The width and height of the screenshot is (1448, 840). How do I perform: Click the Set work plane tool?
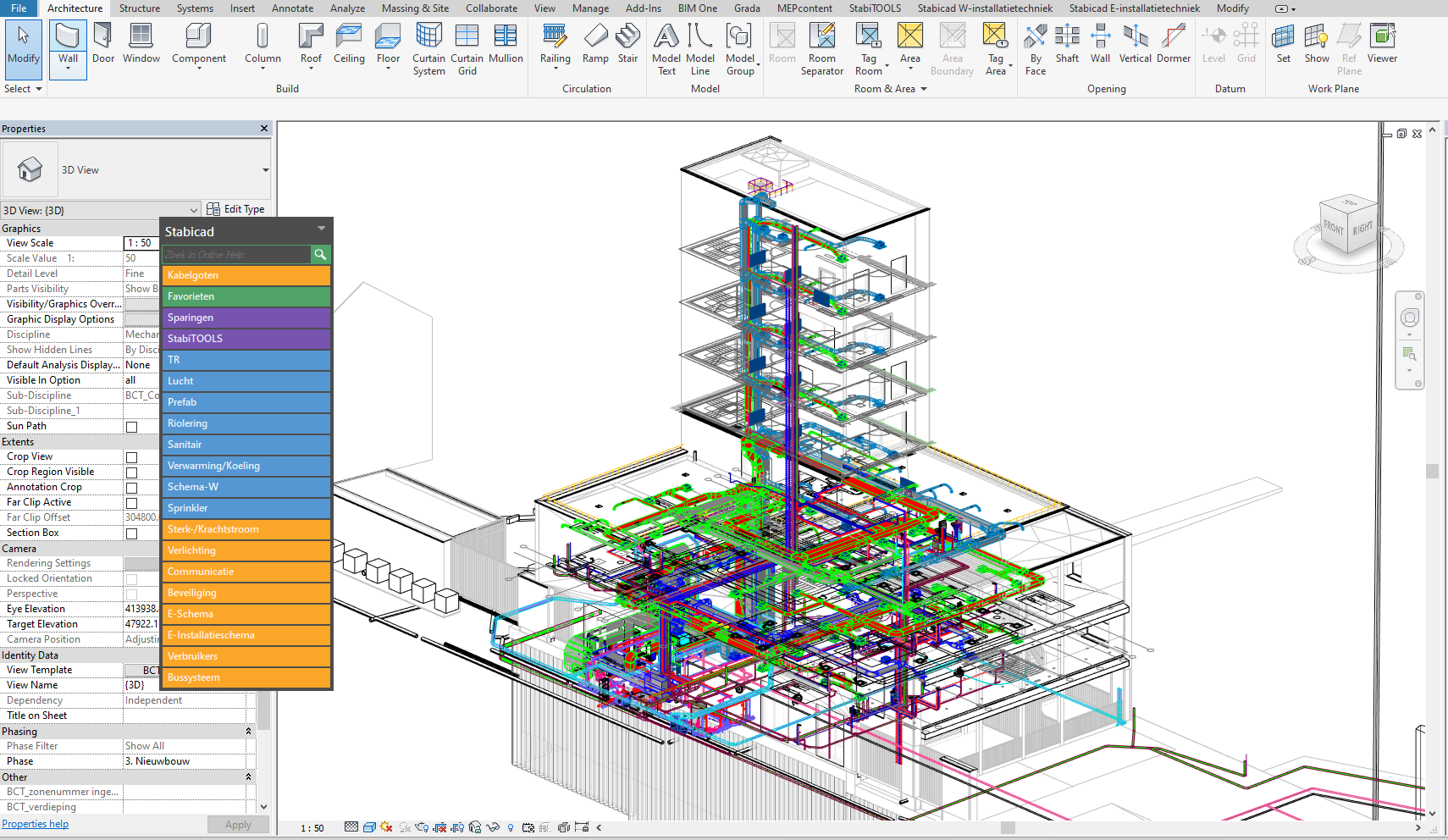coord(1284,44)
